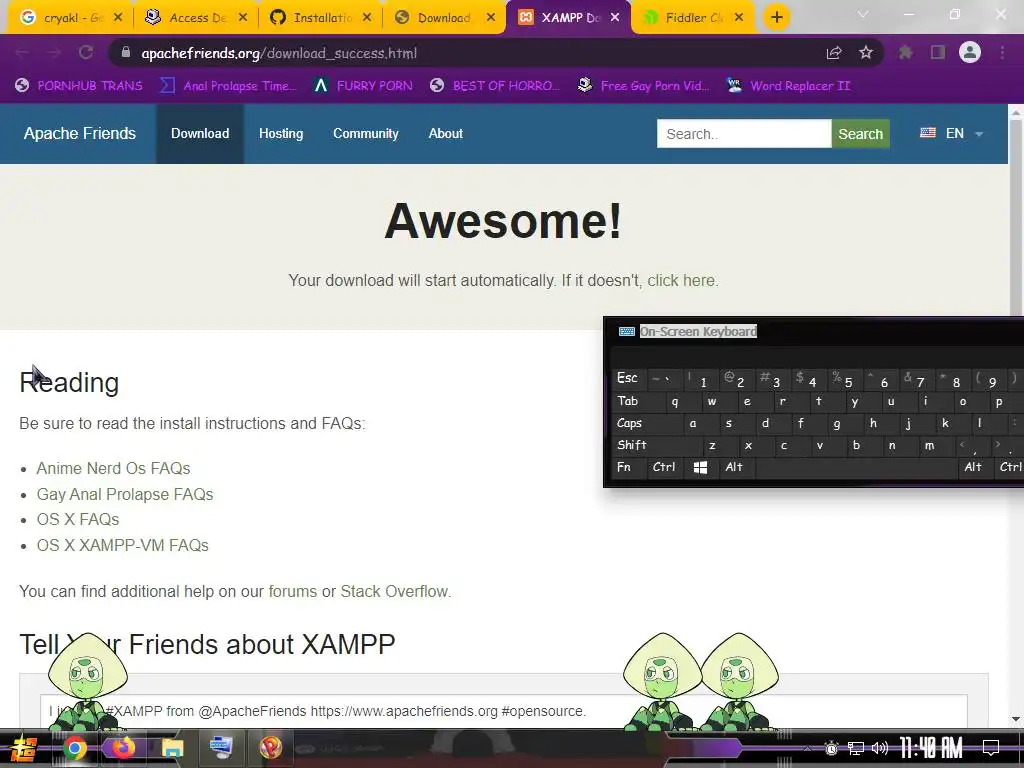The height and width of the screenshot is (768, 1024).
Task: Open the Hosting nav menu item
Action: [281, 133]
